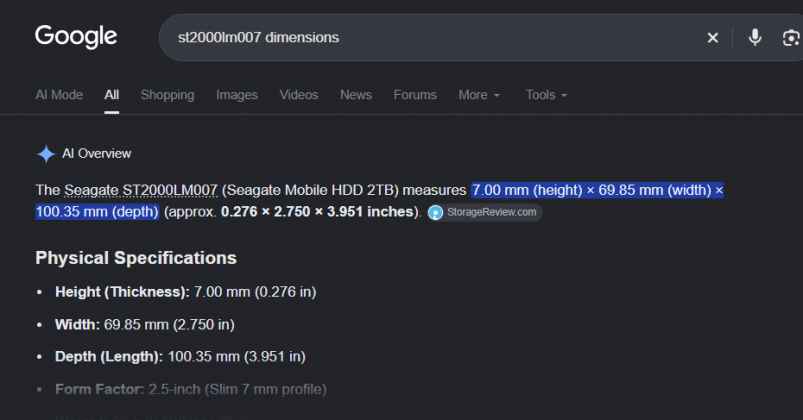Select the All results tab
This screenshot has width=803, height=420.
(112, 95)
